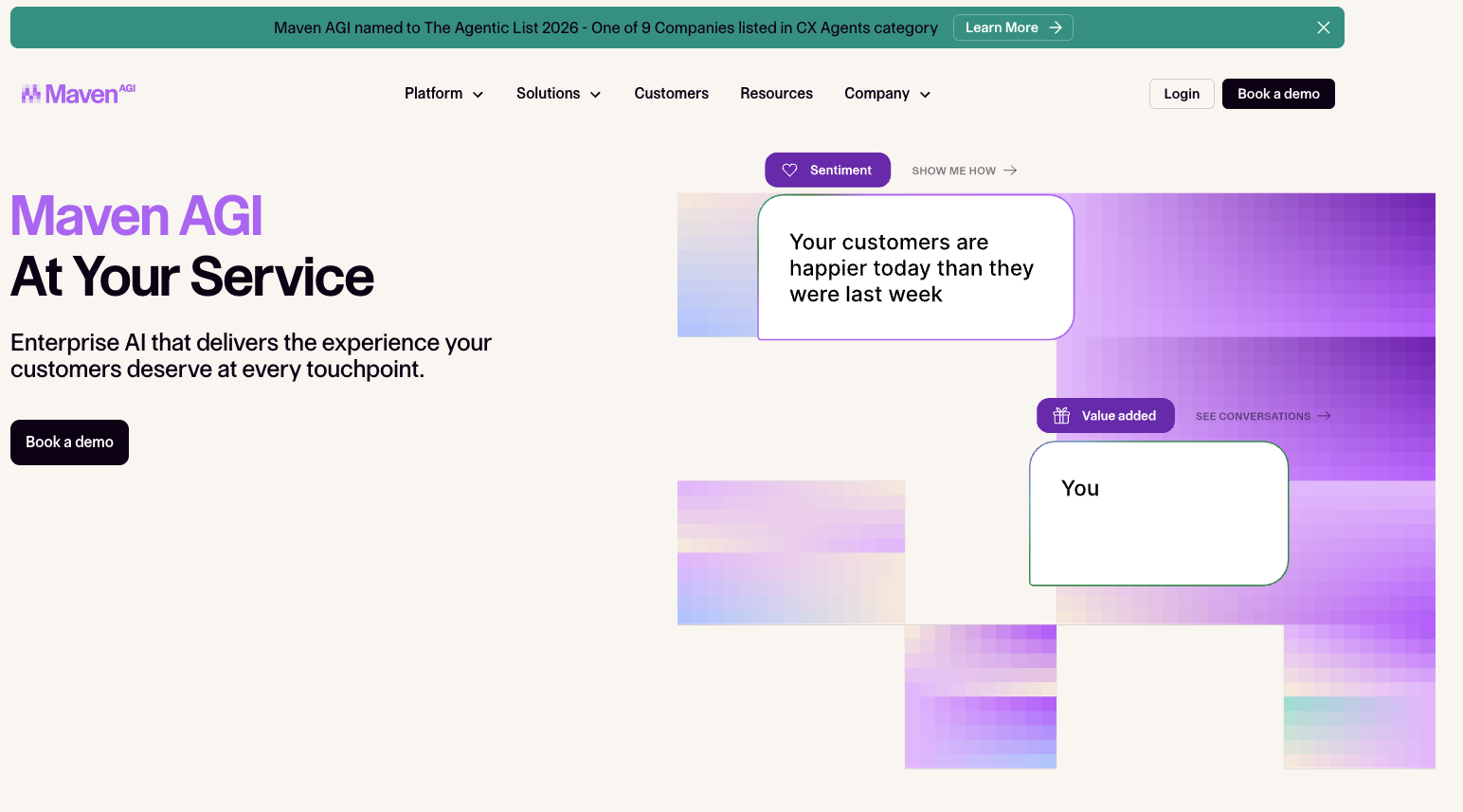Click the 'Maven AGI' purple heading

pos(136,216)
